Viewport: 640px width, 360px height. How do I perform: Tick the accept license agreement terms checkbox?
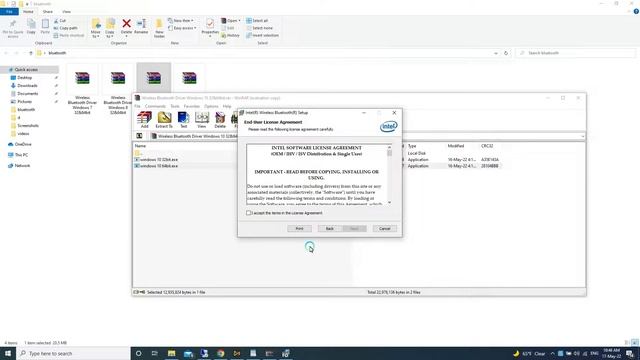[249, 213]
